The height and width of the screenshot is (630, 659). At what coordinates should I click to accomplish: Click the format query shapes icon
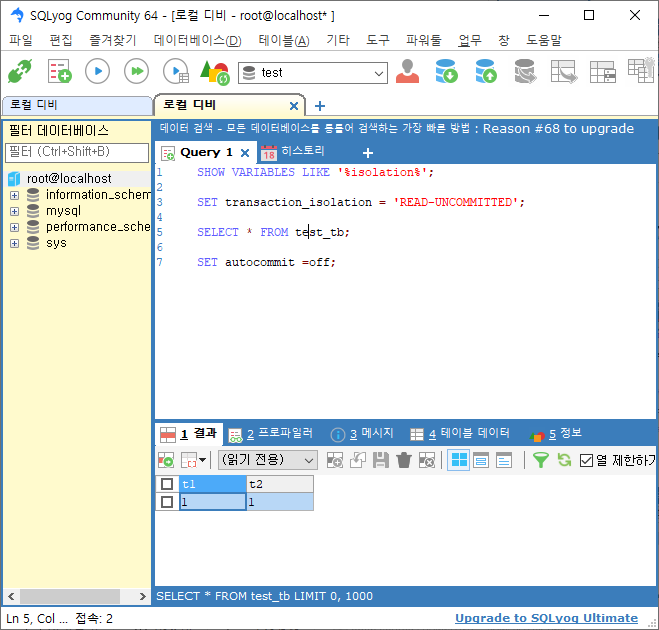(215, 72)
